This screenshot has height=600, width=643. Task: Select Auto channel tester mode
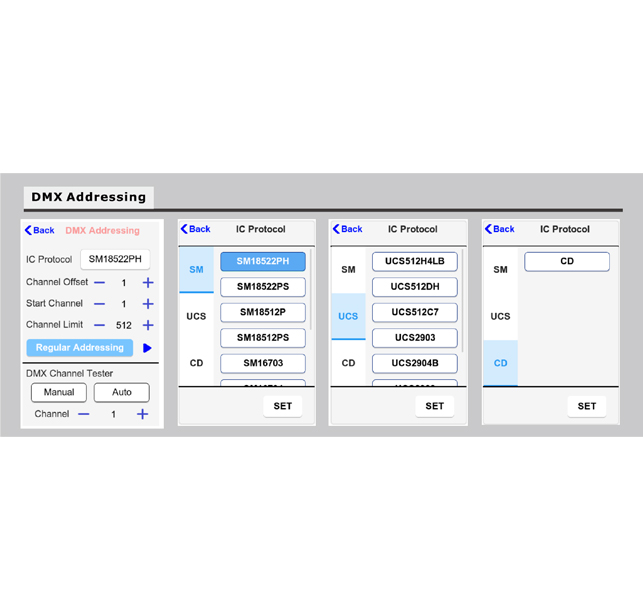tap(121, 392)
